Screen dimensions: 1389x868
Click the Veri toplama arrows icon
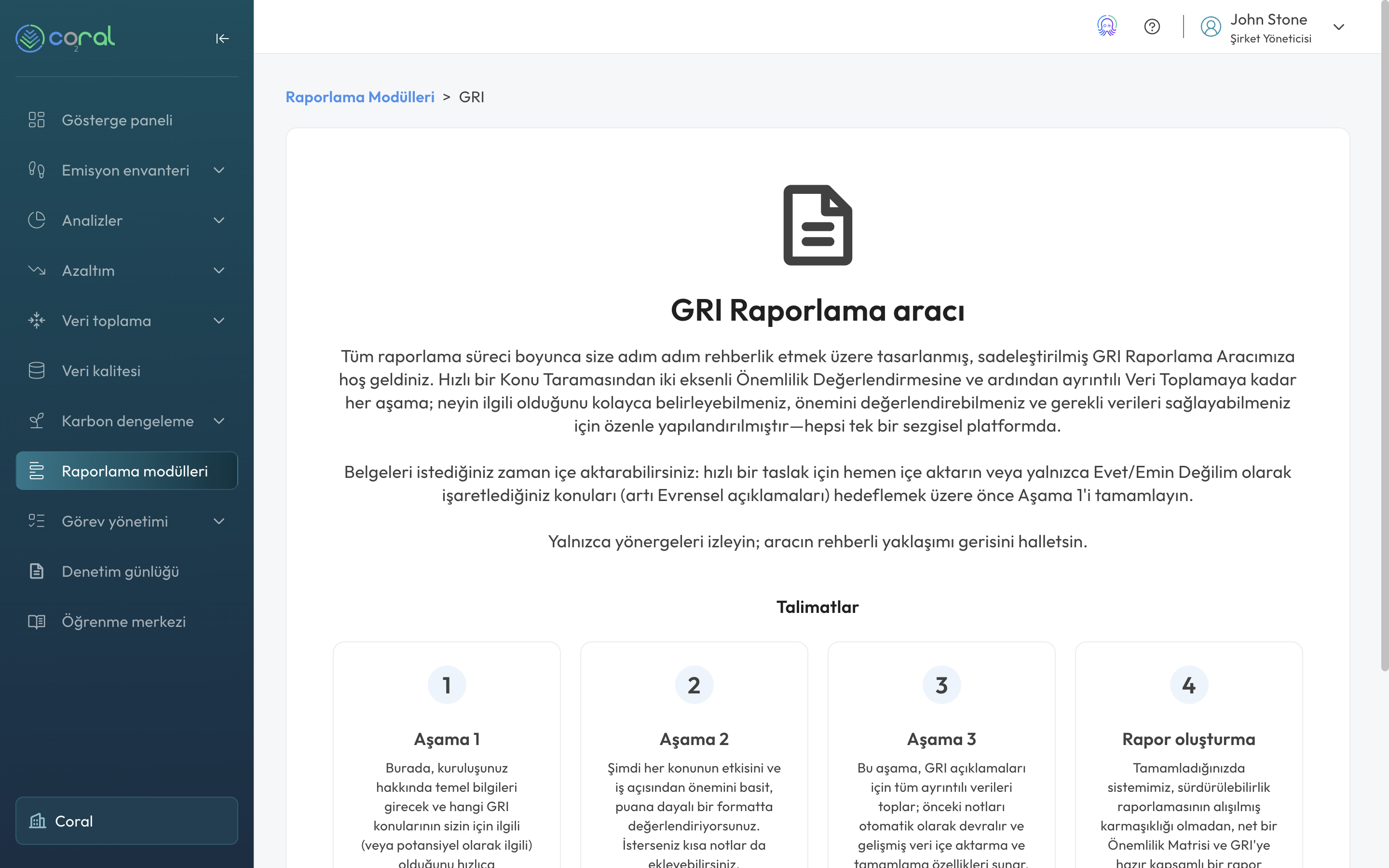[37, 320]
